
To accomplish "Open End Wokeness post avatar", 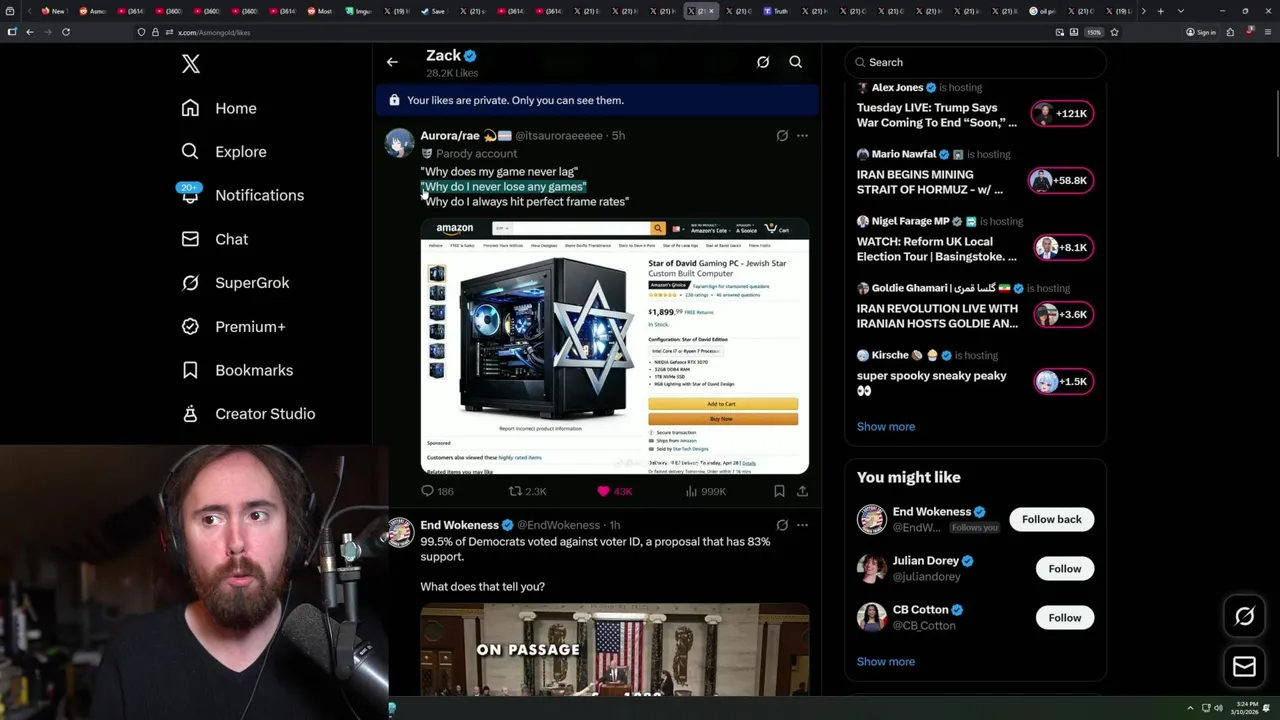I will (x=400, y=532).
